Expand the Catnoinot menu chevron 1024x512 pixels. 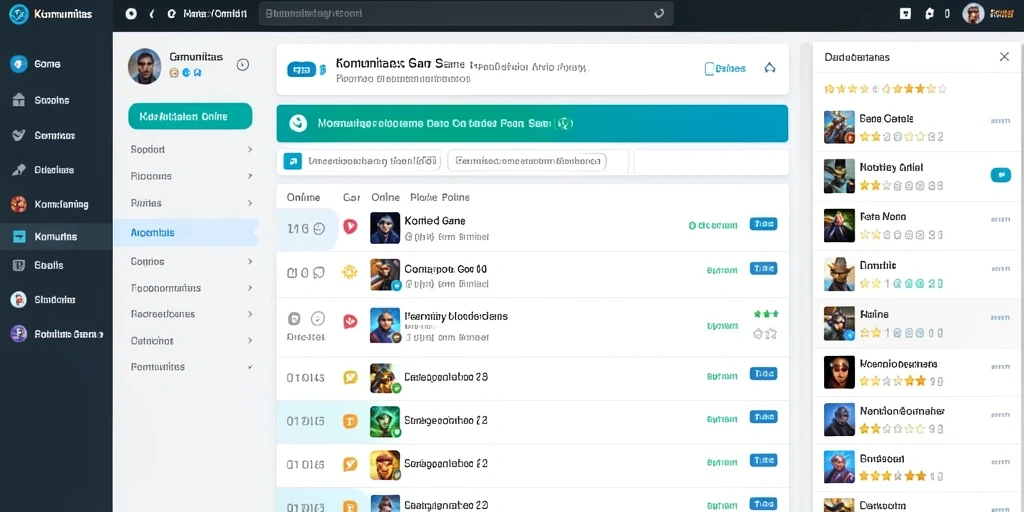(249, 340)
